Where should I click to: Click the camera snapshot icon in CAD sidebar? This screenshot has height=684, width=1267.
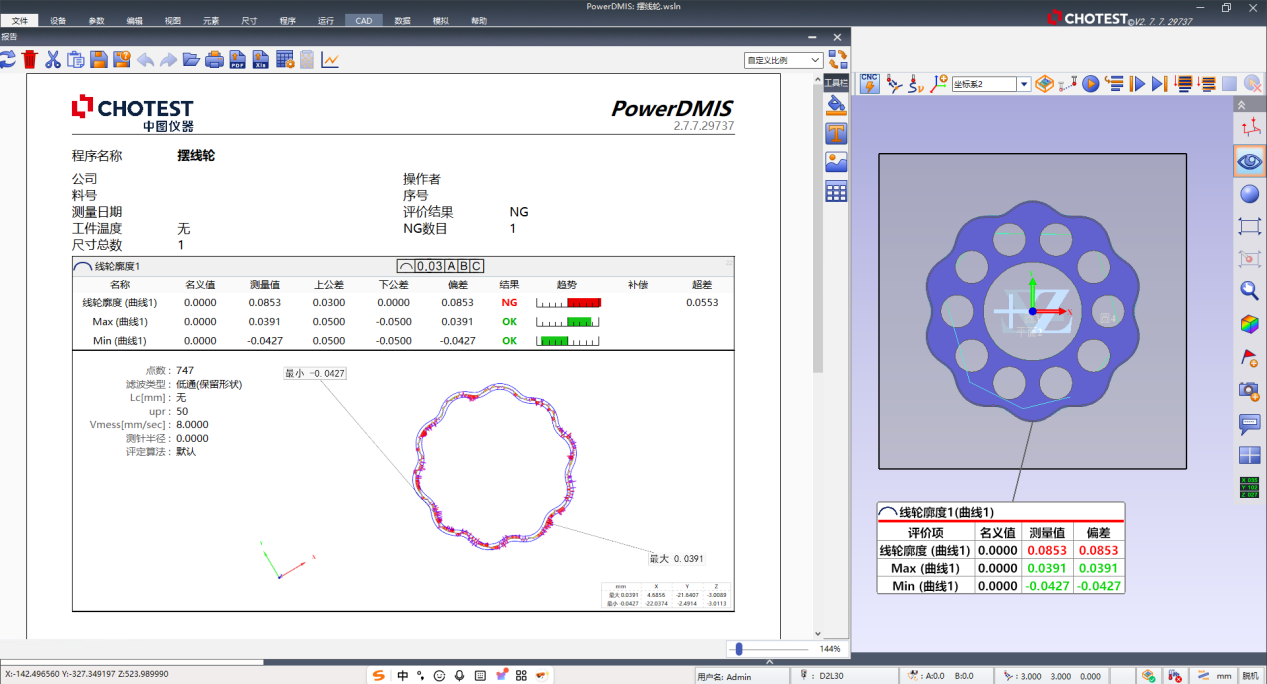pyautogui.click(x=1249, y=390)
